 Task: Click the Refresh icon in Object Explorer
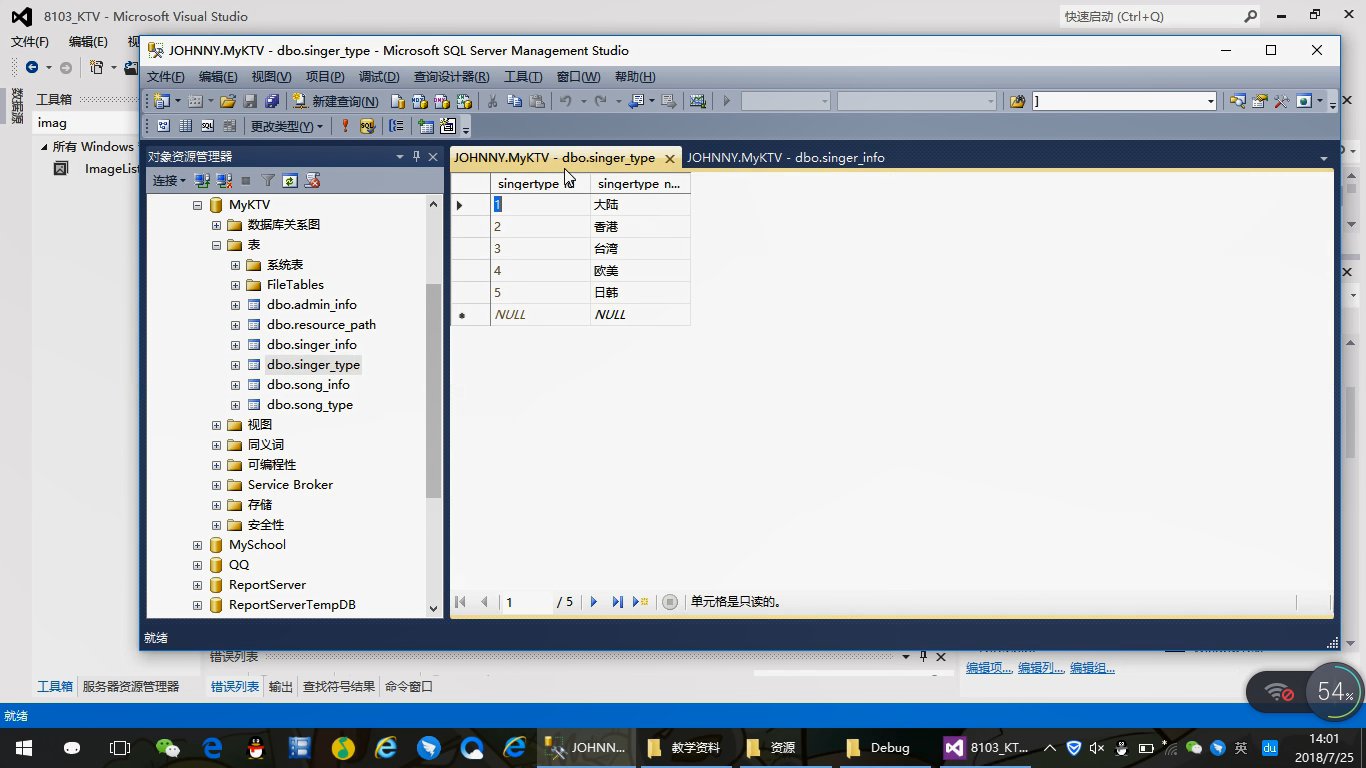[290, 181]
